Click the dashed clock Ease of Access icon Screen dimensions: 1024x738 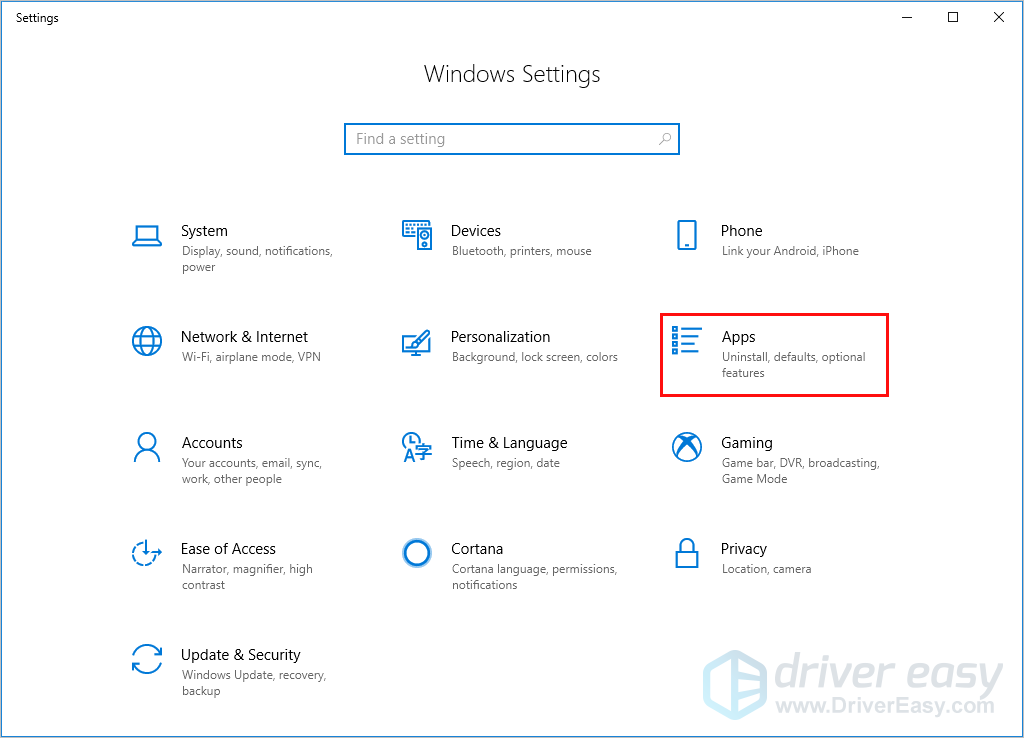point(147,553)
